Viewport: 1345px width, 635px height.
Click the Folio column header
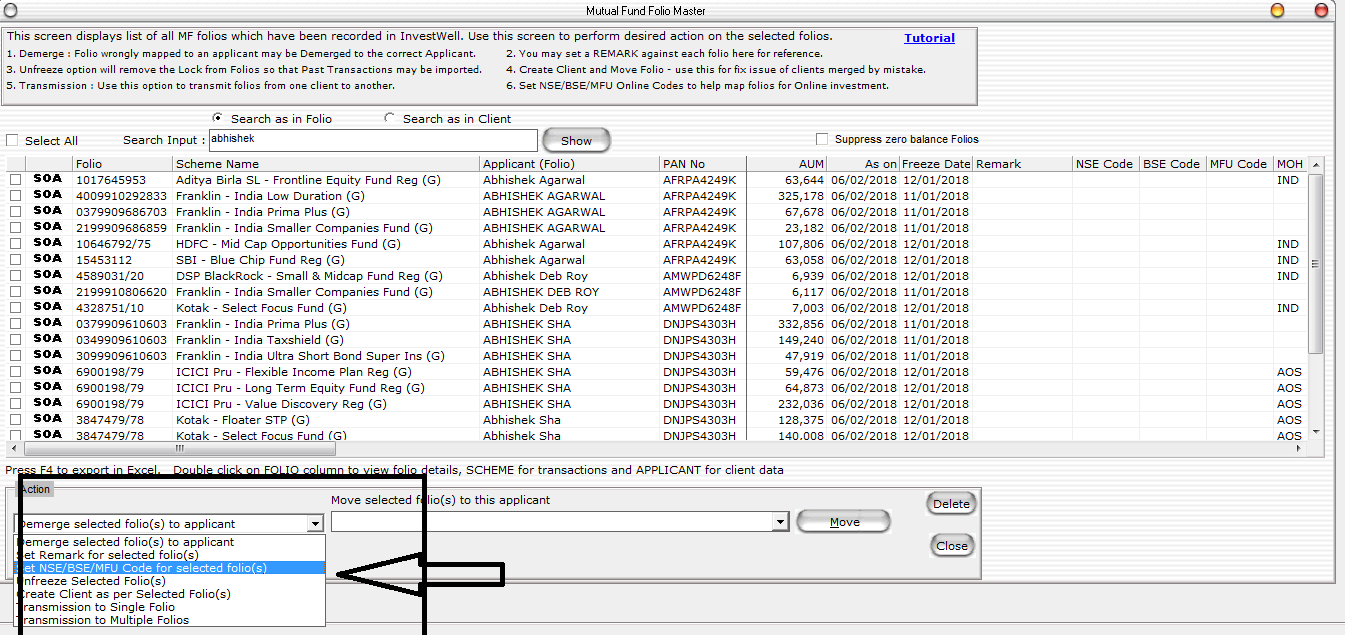coord(123,164)
